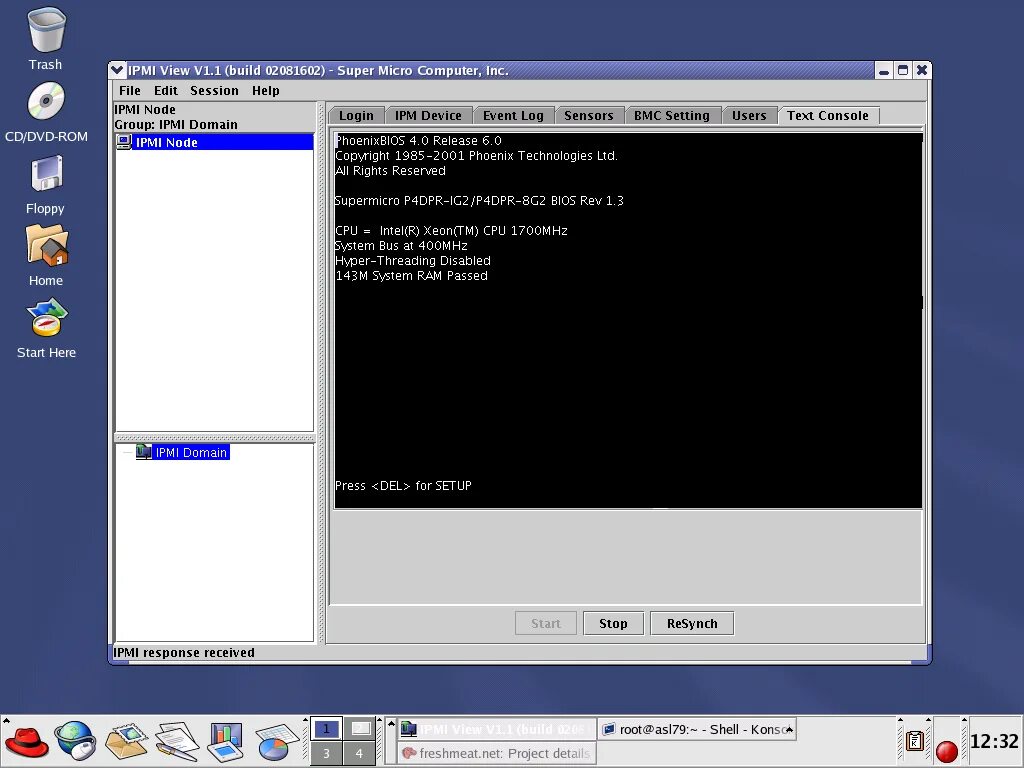Open the IPMI View window menu arrow
Image resolution: width=1024 pixels, height=768 pixels.
pos(117,70)
